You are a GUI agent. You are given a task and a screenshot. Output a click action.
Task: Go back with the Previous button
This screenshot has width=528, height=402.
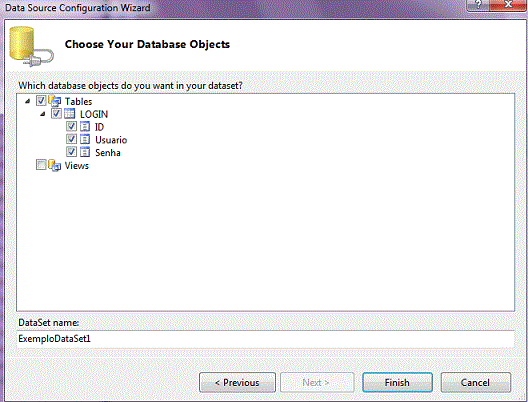click(x=237, y=382)
